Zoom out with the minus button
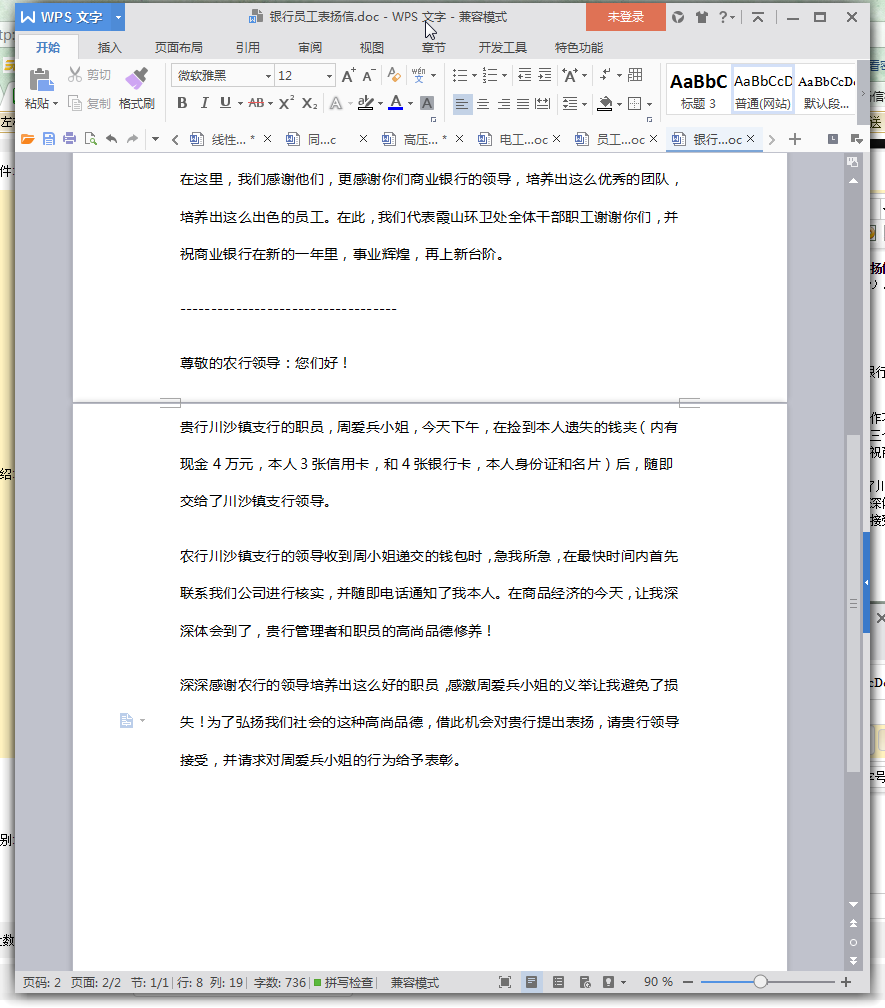 tap(688, 982)
